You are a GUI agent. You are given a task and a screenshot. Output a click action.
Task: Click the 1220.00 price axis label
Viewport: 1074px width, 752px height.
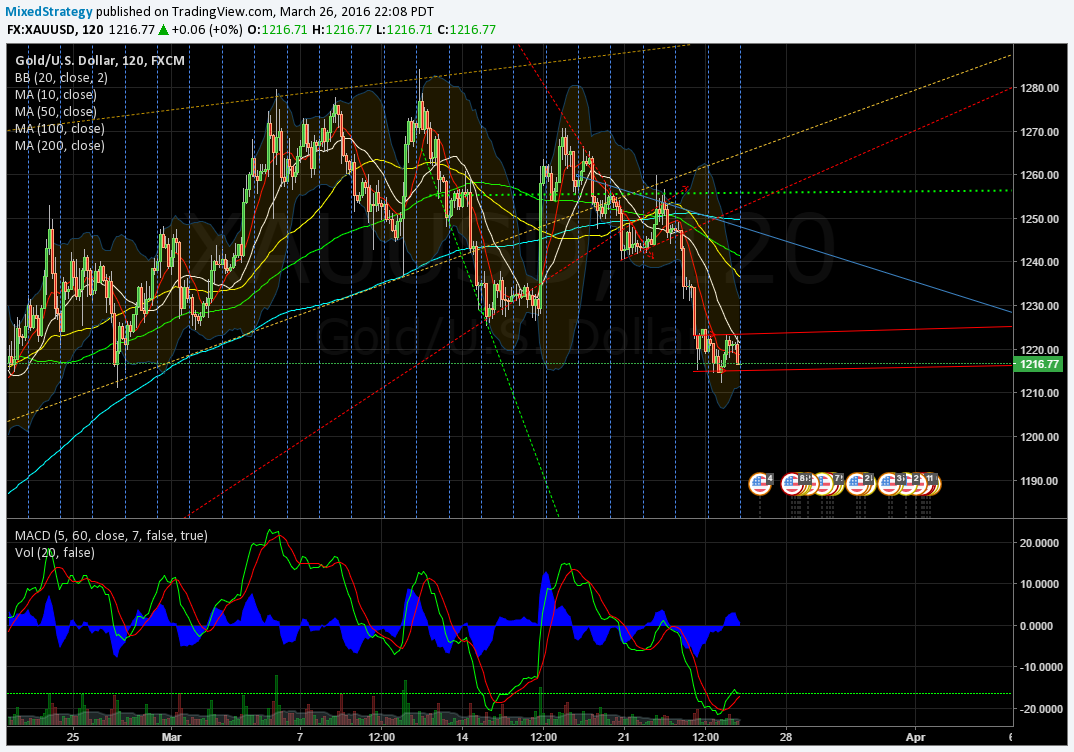coord(1039,349)
